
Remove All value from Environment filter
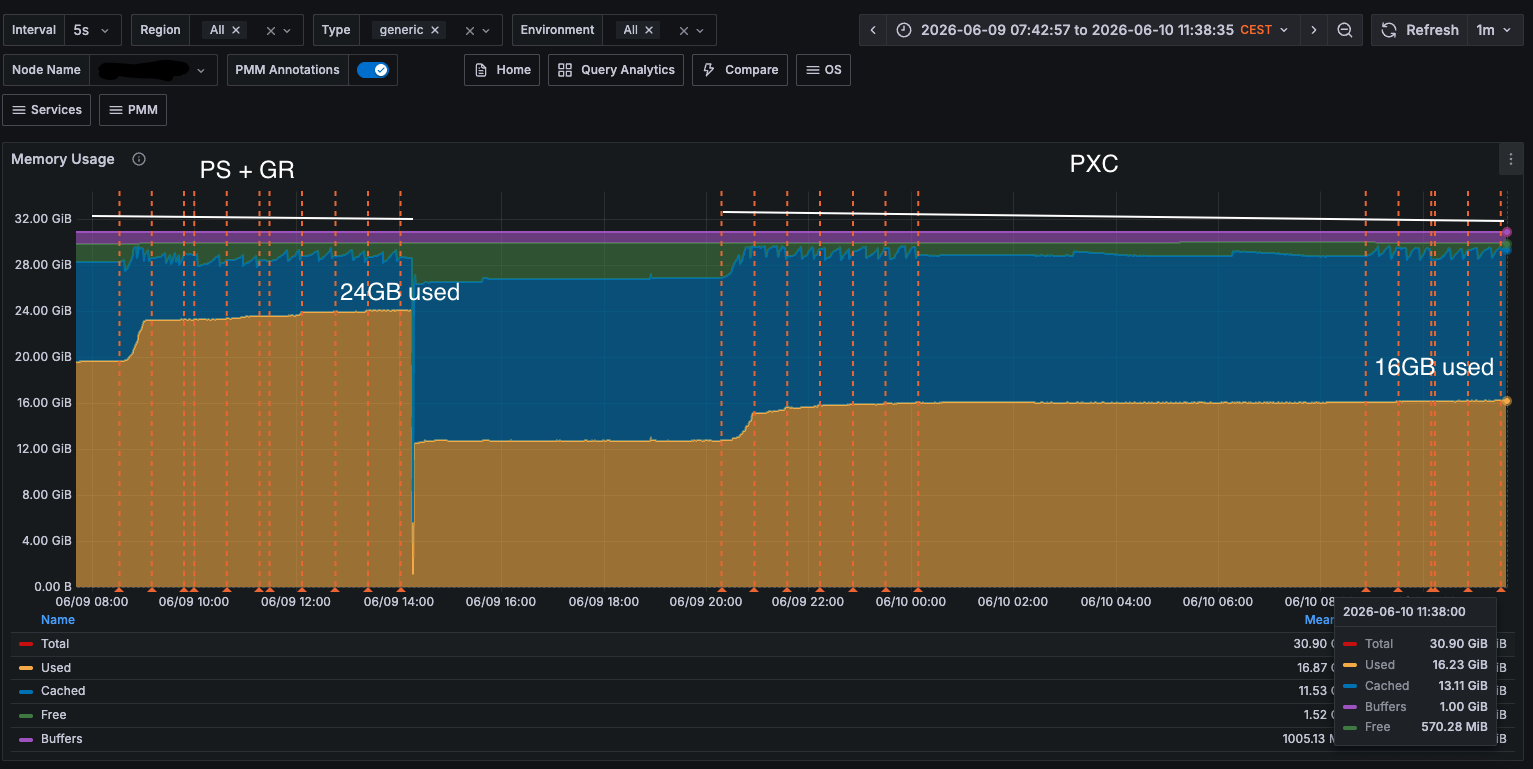(649, 30)
